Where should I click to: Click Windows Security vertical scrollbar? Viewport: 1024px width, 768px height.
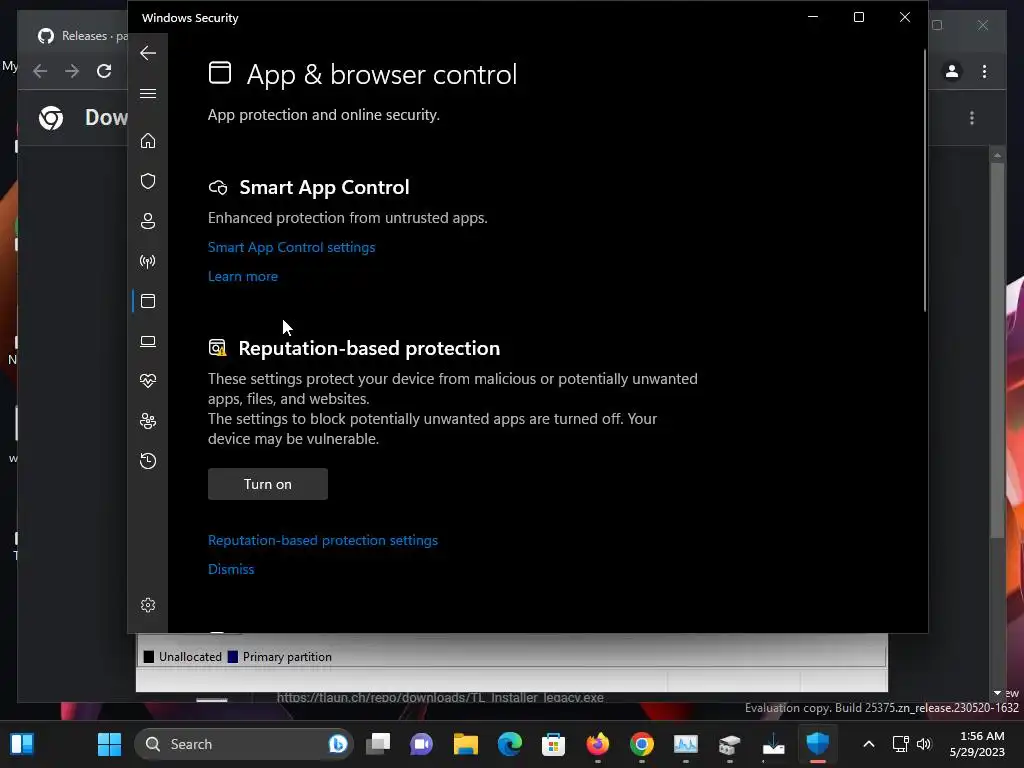coord(925,181)
